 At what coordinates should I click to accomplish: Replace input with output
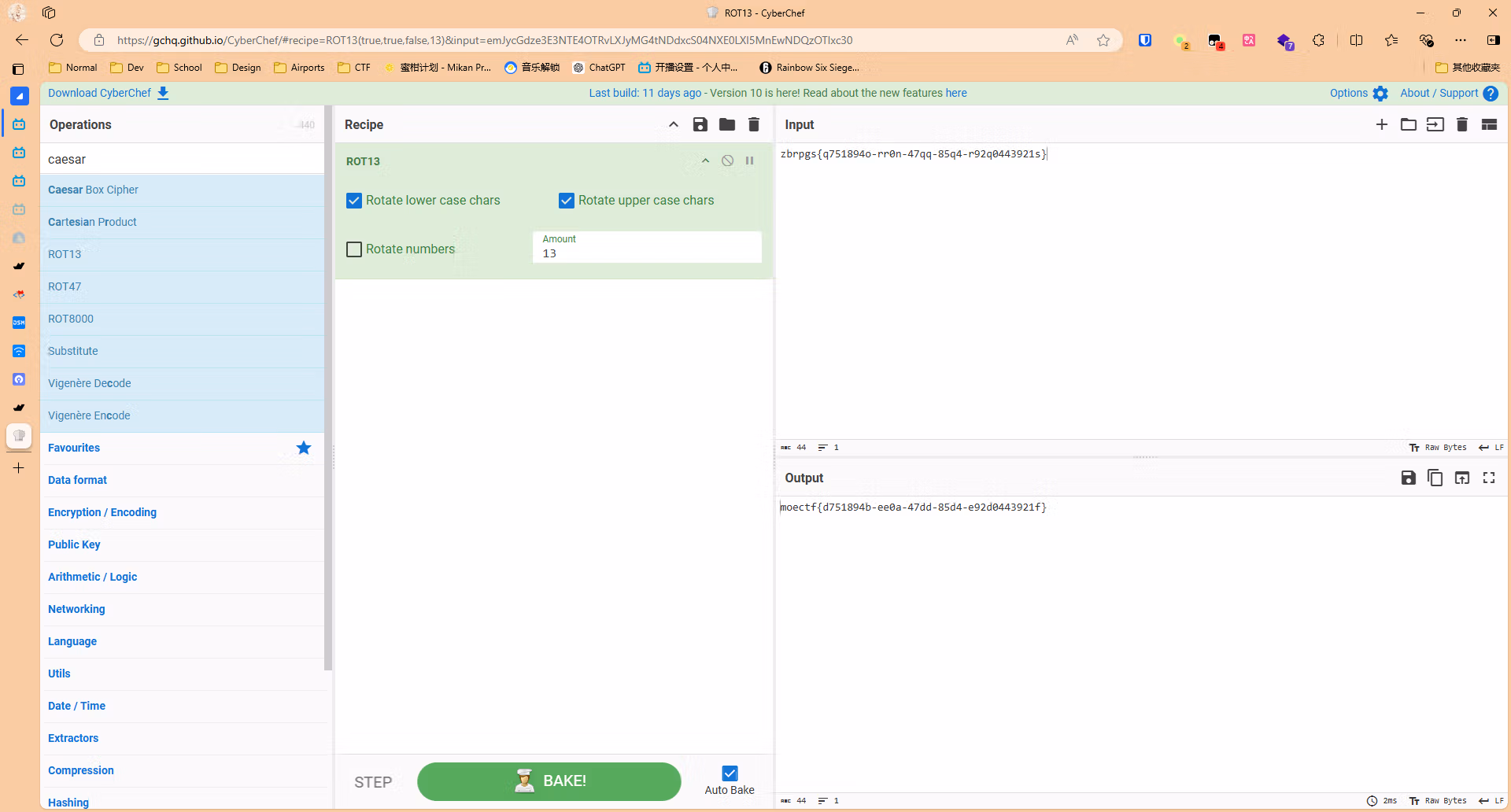pos(1461,478)
